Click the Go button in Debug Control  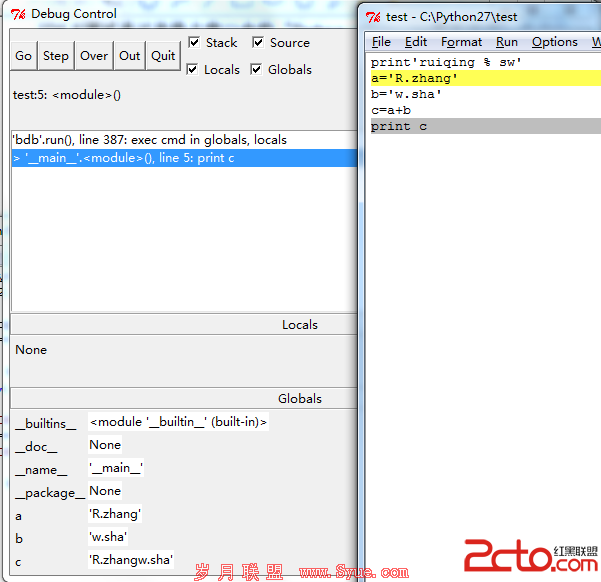click(x=23, y=56)
